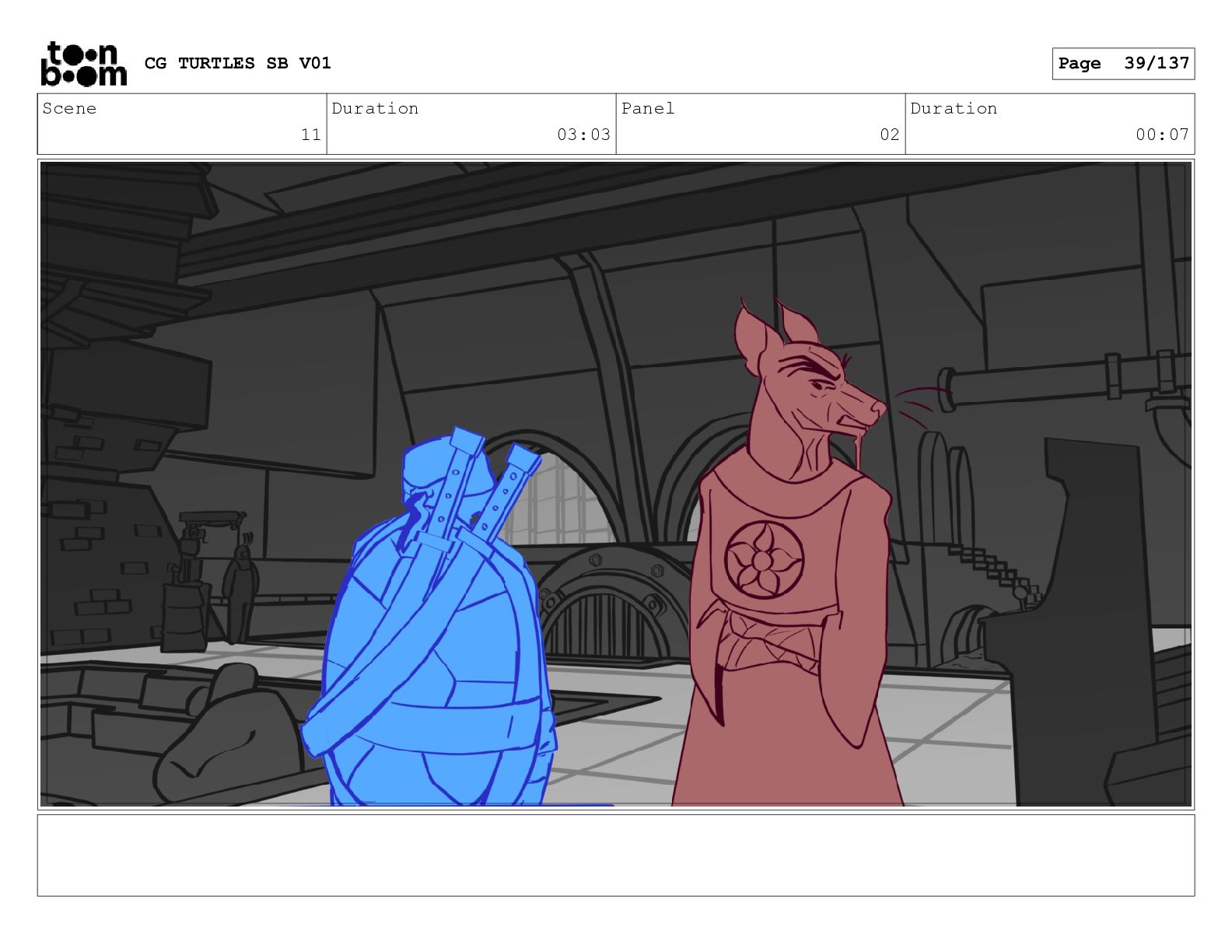Select the title text 'CG TURTLES SB V01'

238,63
